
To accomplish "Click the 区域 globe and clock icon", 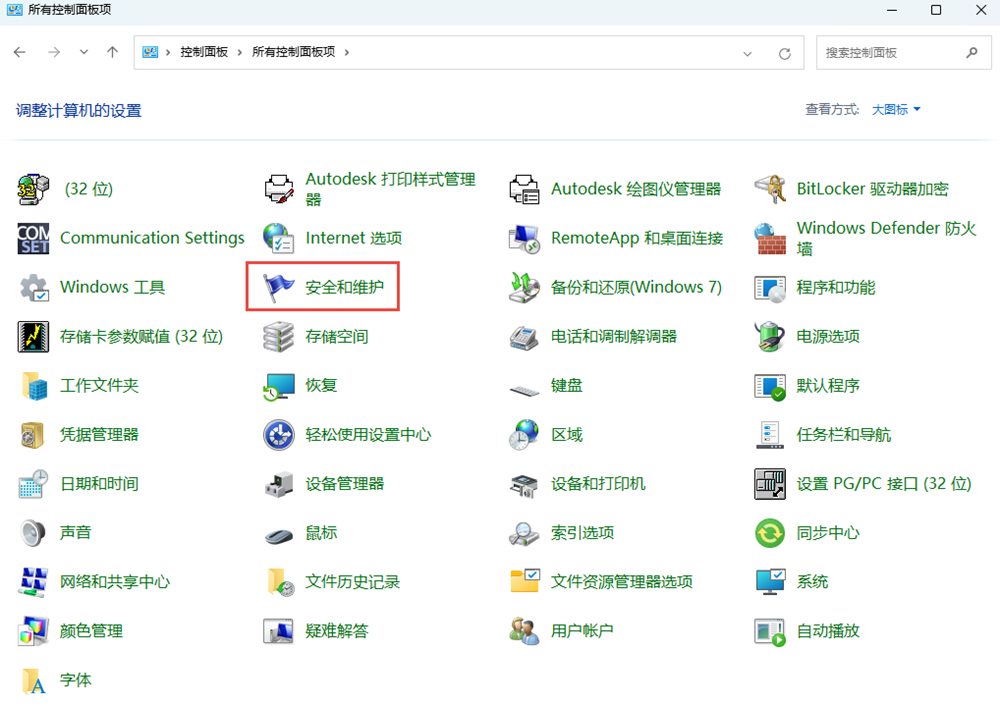I will (x=524, y=434).
